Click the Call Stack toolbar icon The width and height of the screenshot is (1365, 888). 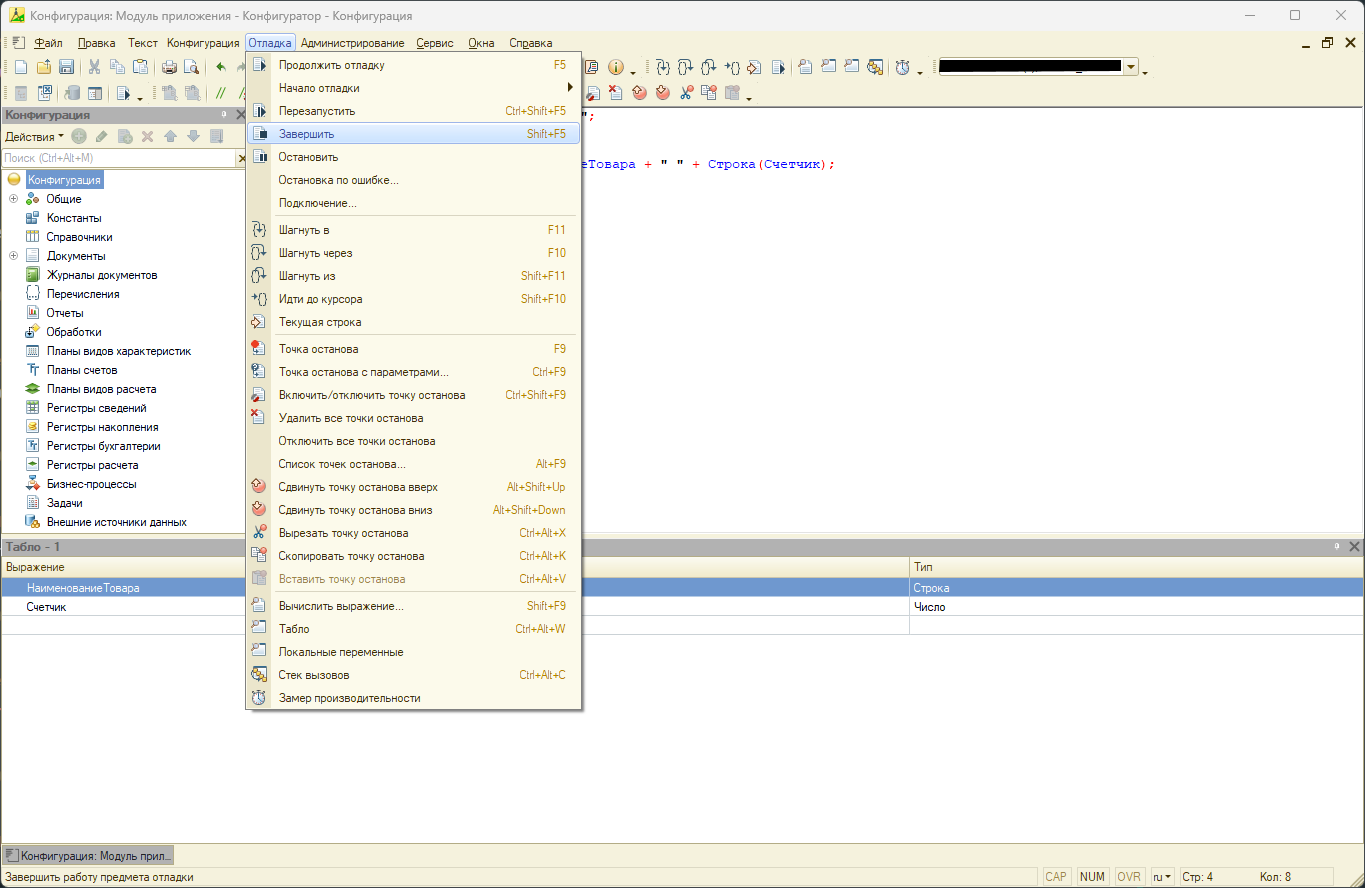(x=876, y=67)
